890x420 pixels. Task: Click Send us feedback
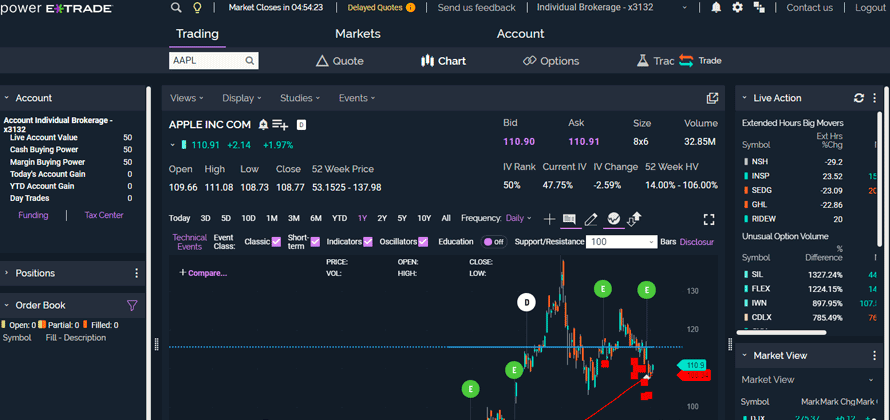(477, 7)
